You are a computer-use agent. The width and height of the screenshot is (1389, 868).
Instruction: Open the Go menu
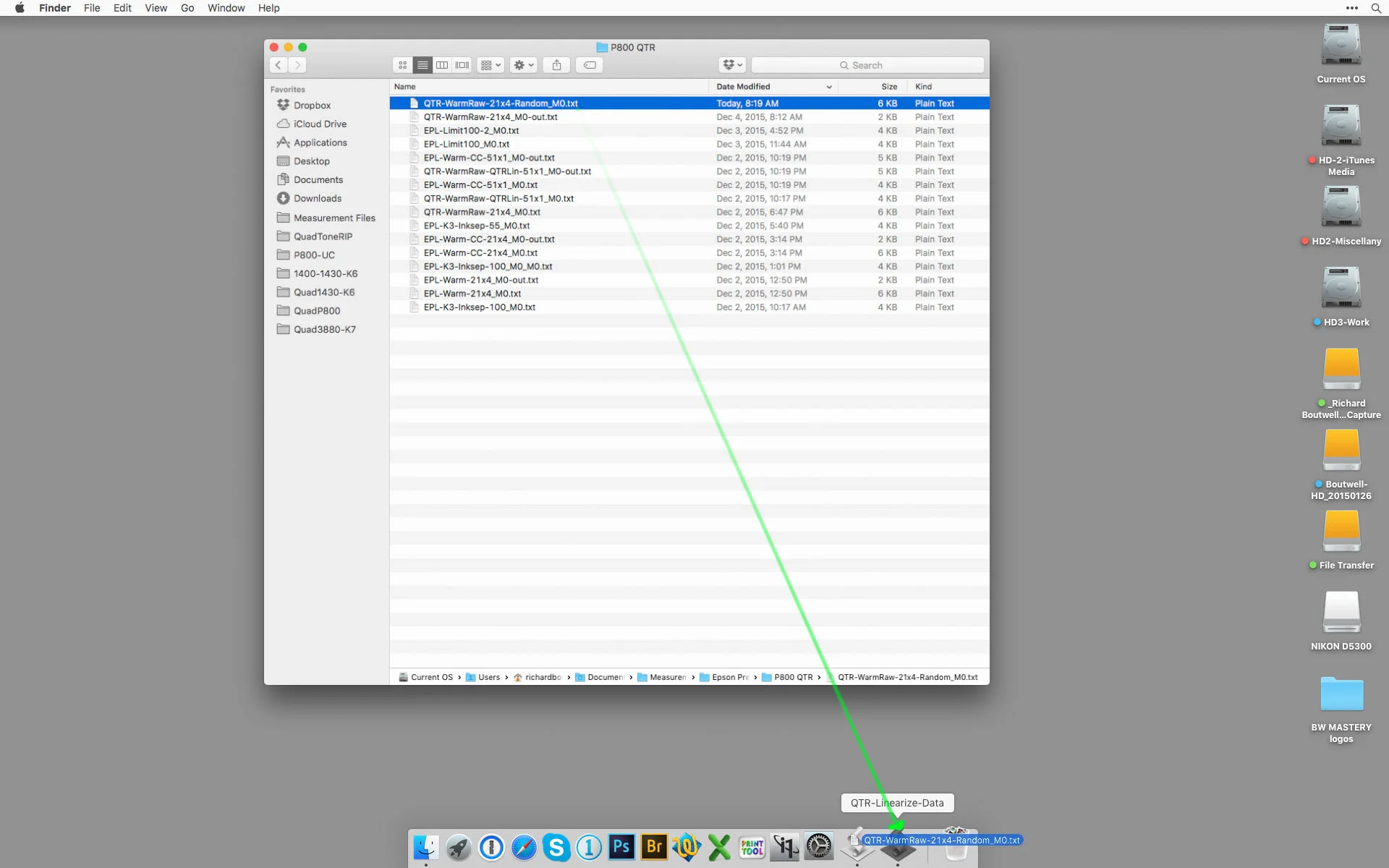tap(187, 8)
